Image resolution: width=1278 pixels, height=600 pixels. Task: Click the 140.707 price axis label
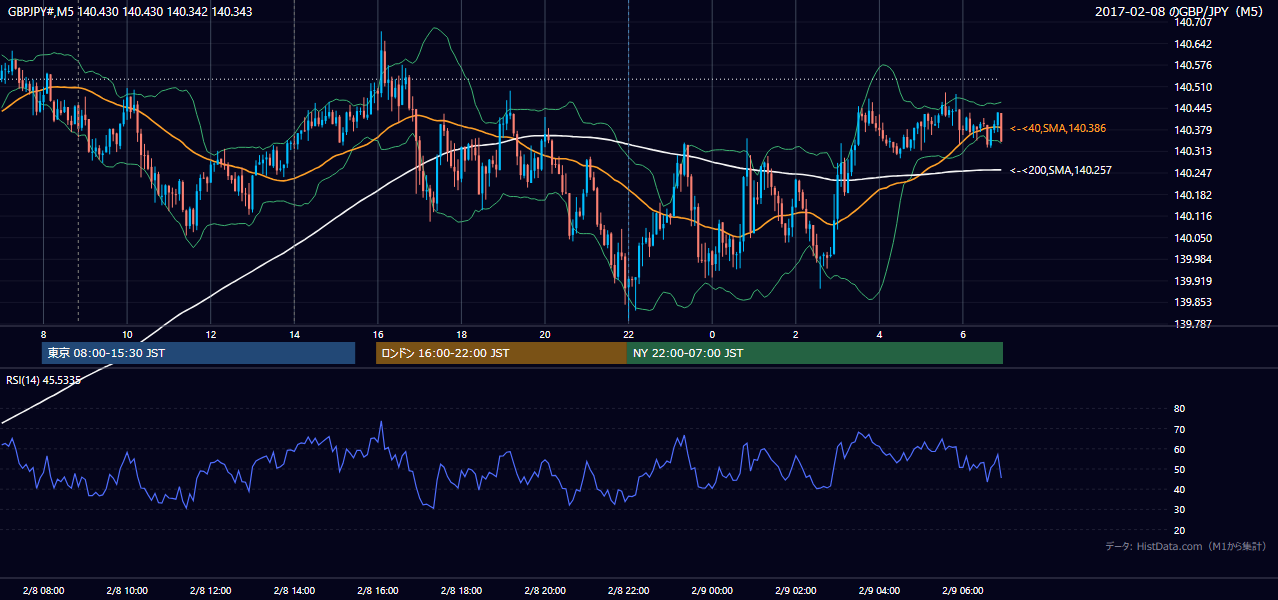tap(1193, 22)
